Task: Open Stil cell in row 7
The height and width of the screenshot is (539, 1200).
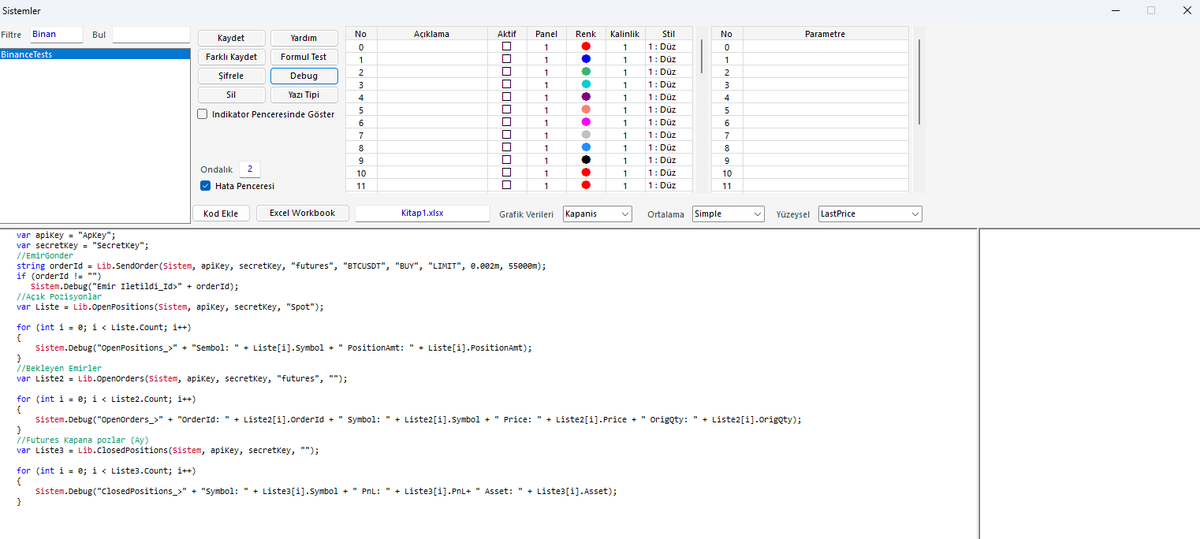Action: pos(669,135)
